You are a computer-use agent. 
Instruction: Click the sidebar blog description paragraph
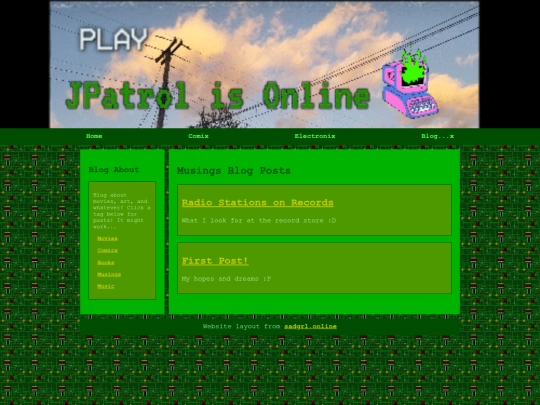point(122,211)
